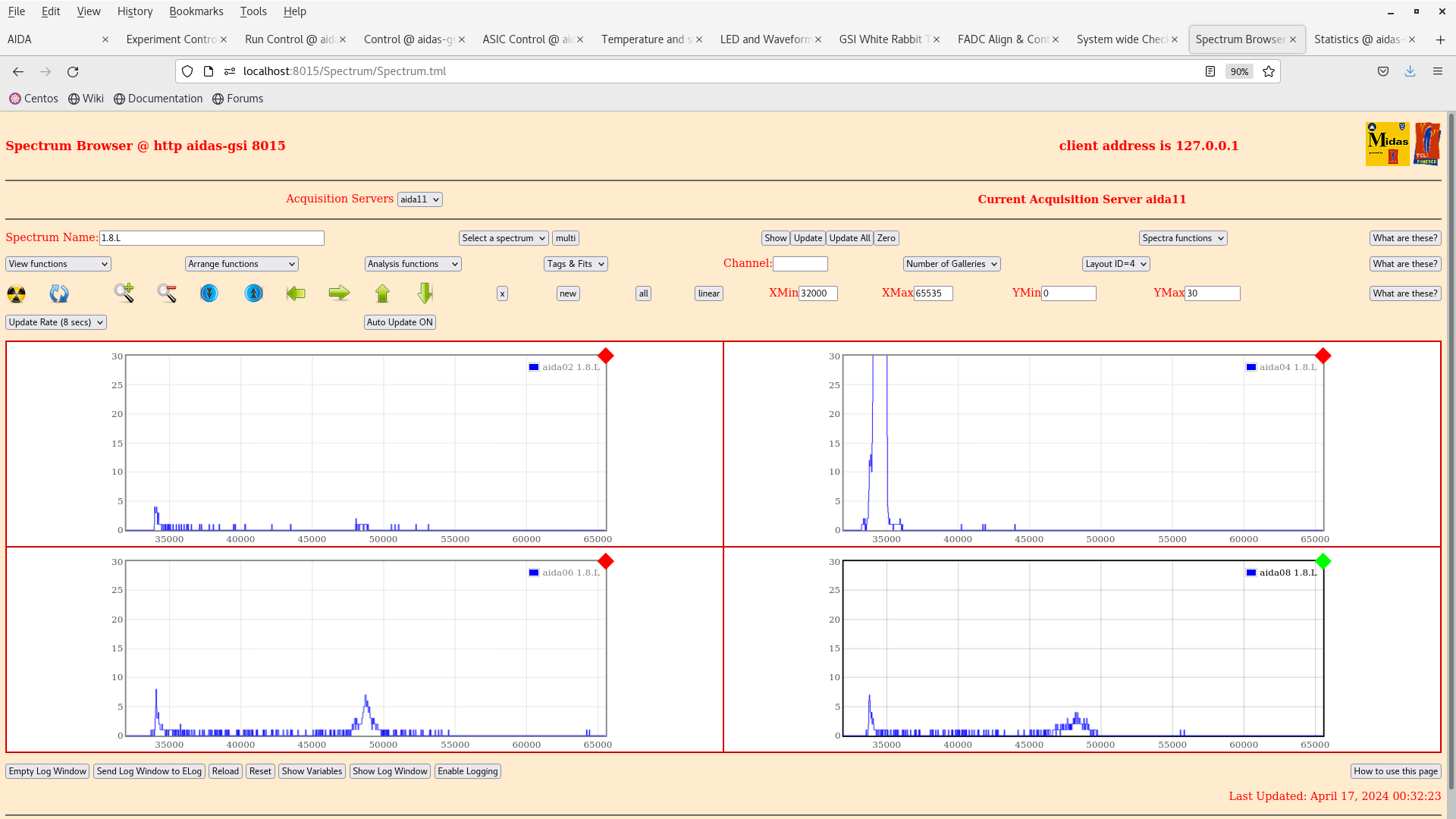Click the blue refresh arrows icon
This screenshot has height=819, width=1456.
59,293
